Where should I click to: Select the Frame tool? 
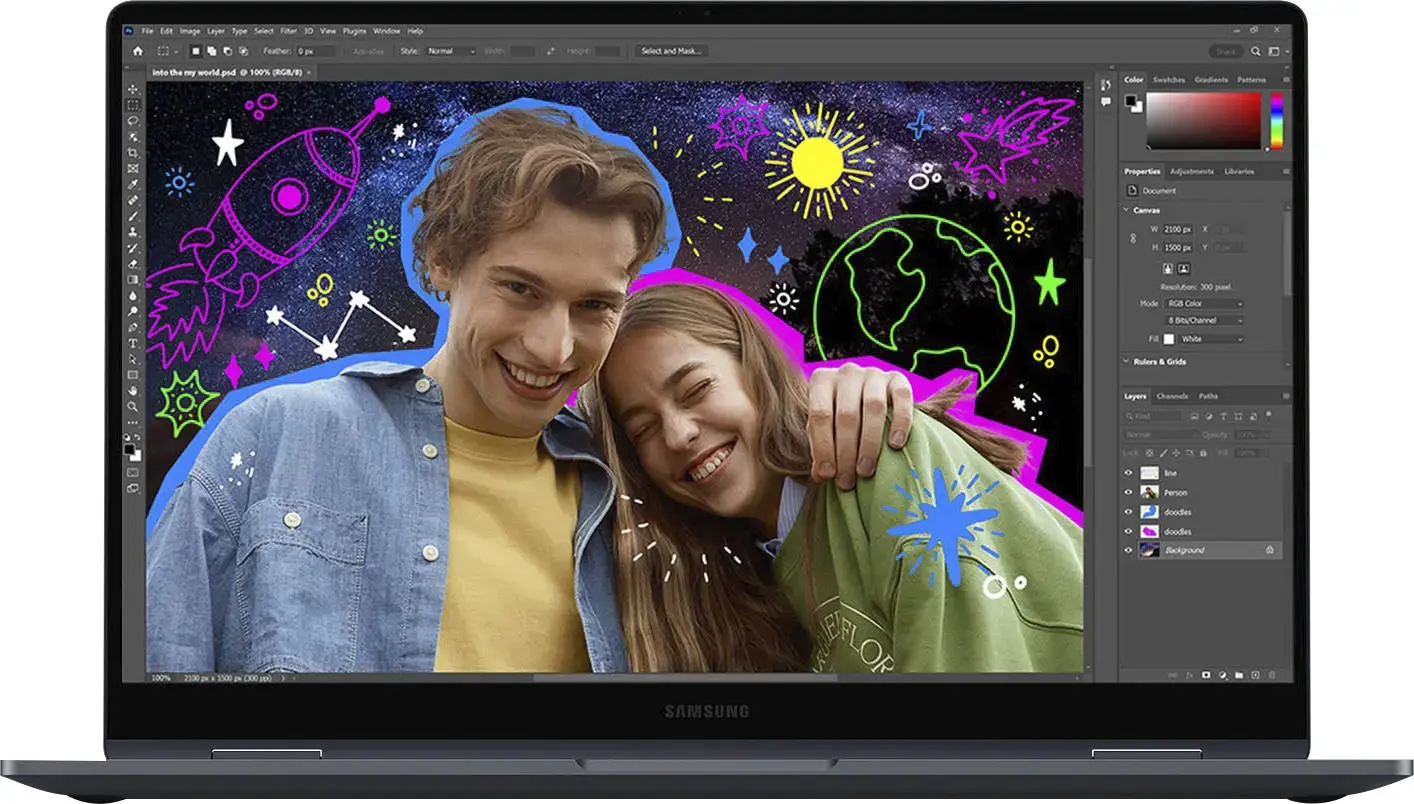tap(134, 168)
